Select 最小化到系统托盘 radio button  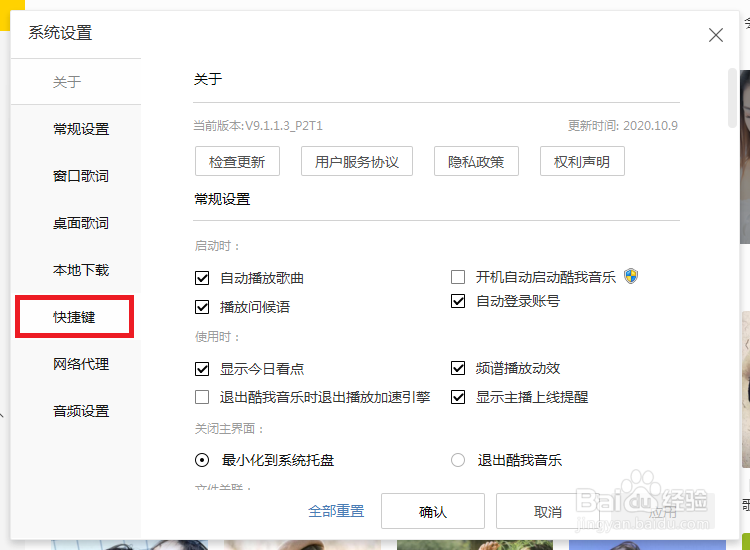(x=202, y=460)
